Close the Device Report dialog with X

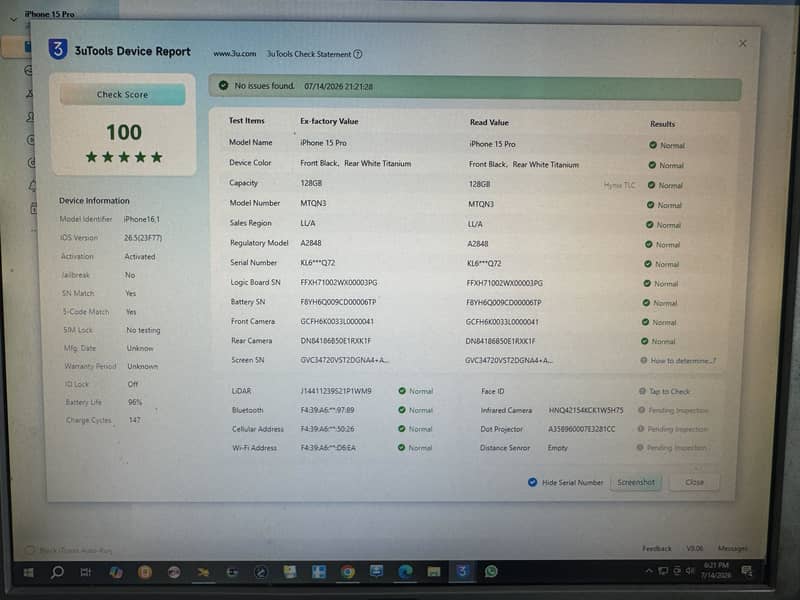742,44
